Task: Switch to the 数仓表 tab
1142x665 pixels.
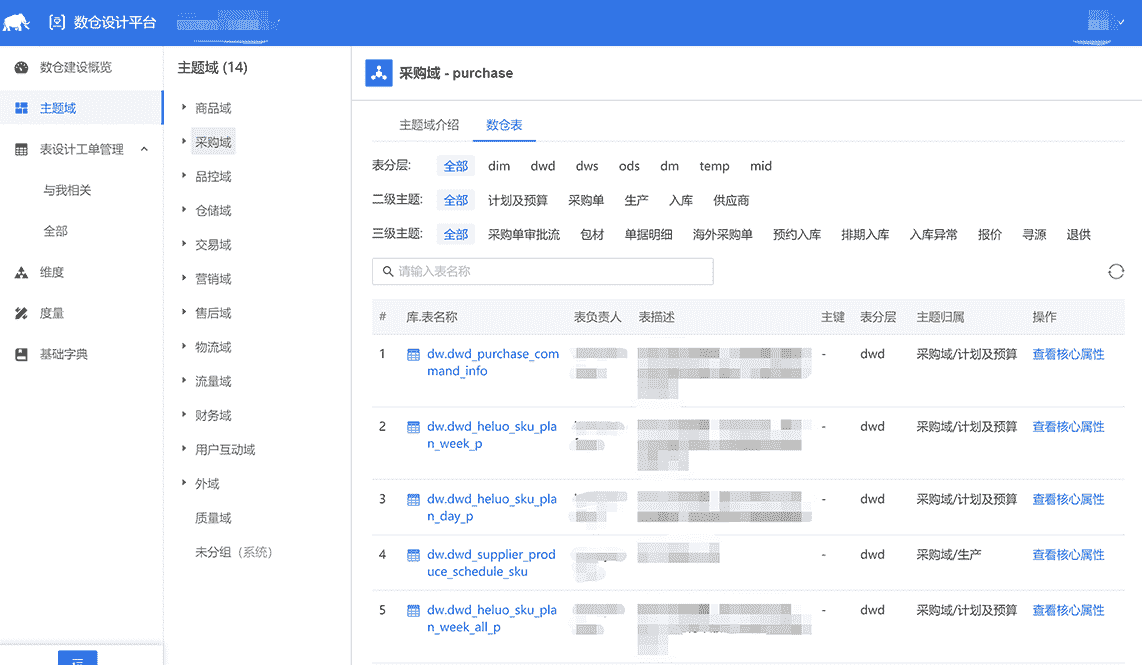Action: 504,125
